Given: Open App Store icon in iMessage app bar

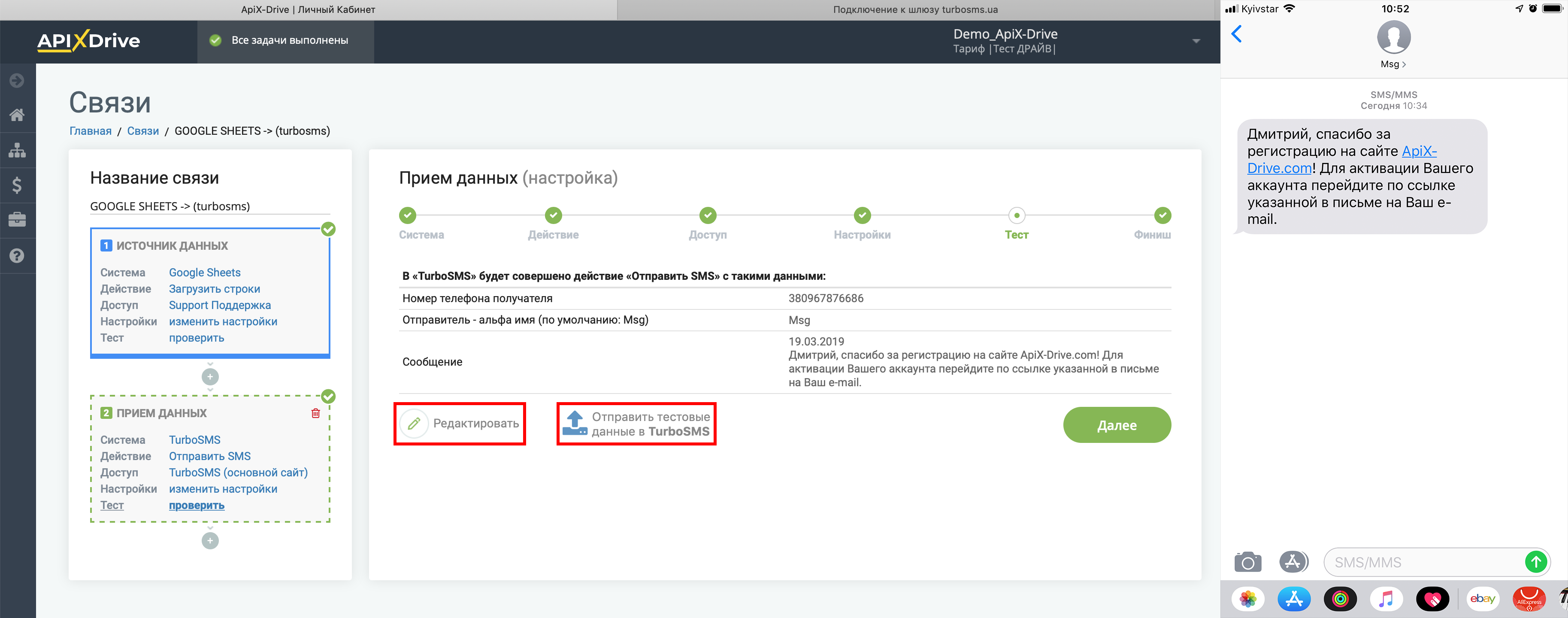Looking at the screenshot, I should 1293,599.
